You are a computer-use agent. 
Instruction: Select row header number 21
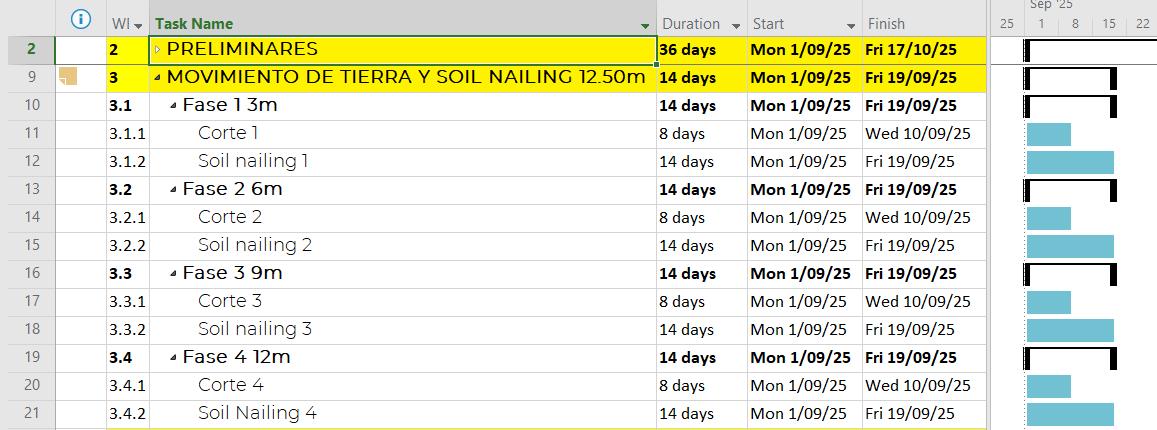[x=32, y=413]
